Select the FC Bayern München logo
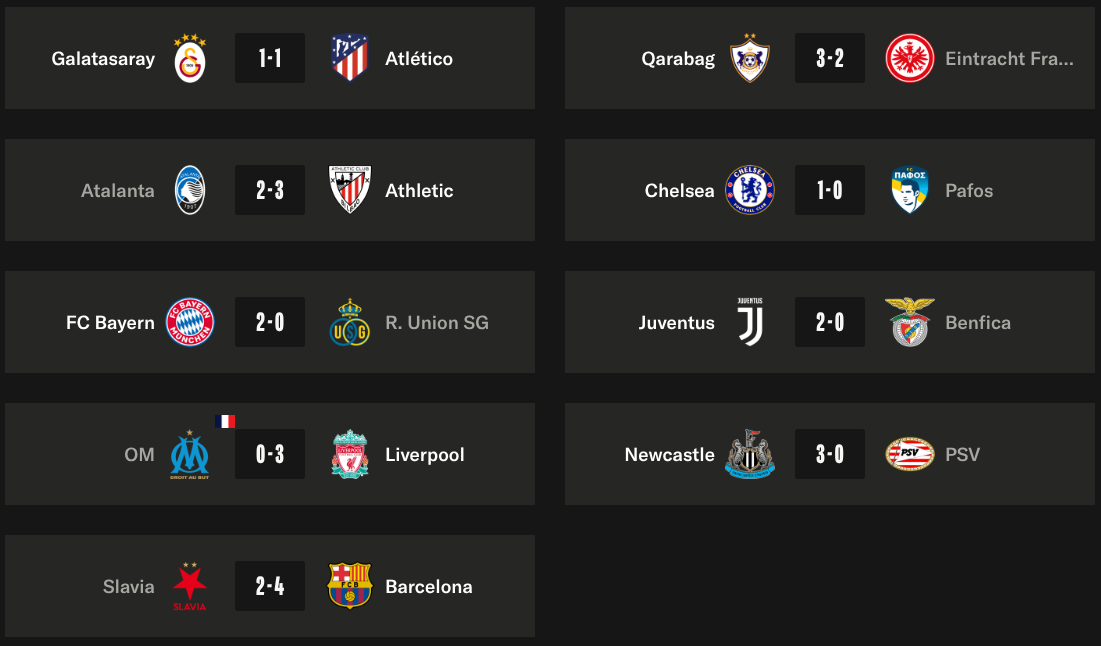Screen dimensions: 1101x646 [190, 322]
